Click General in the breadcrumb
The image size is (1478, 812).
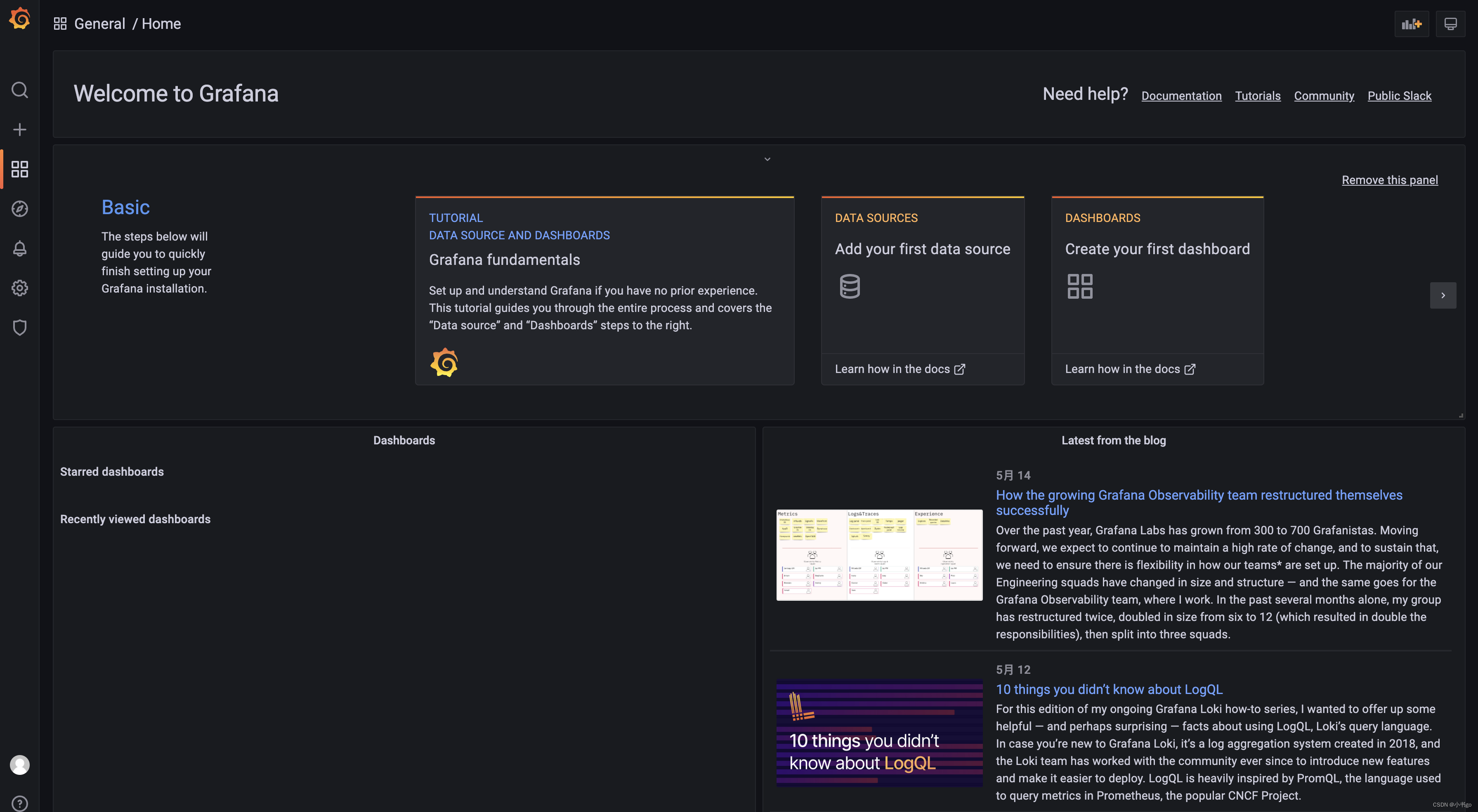click(x=100, y=24)
